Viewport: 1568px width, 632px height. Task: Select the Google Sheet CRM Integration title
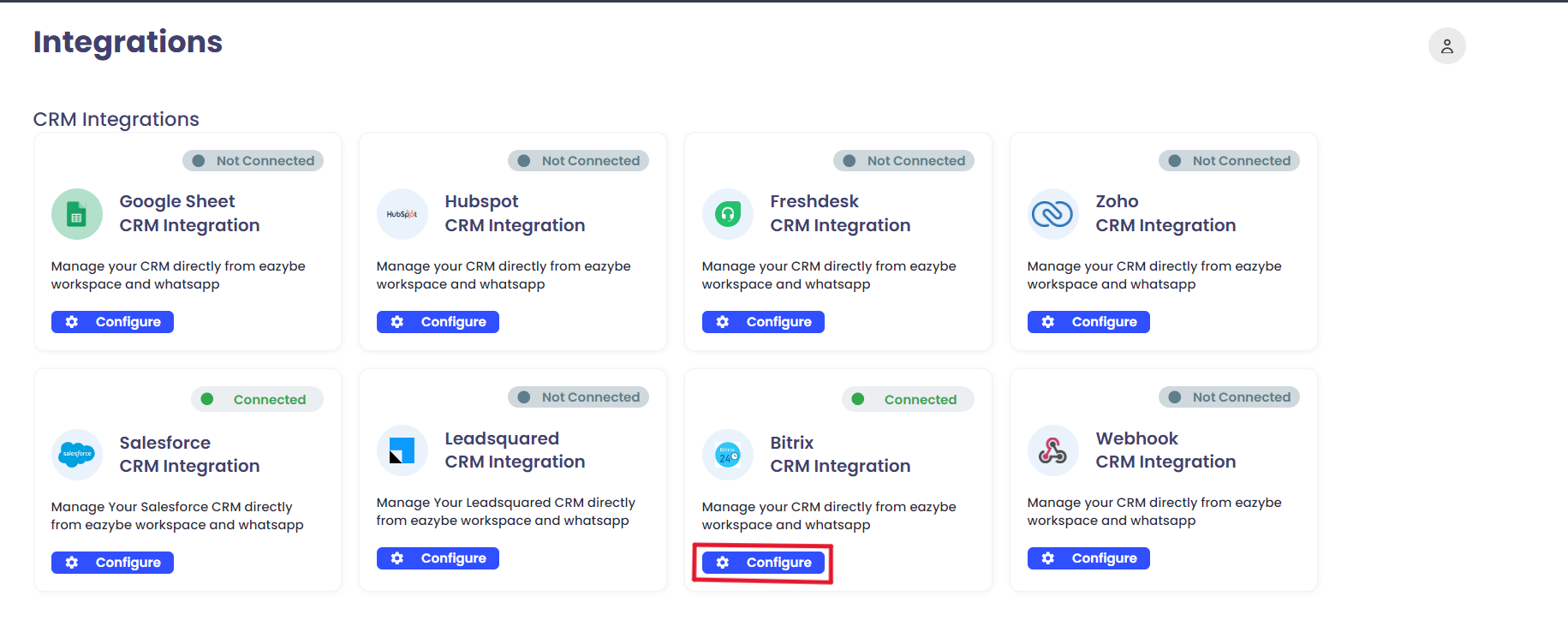(189, 213)
